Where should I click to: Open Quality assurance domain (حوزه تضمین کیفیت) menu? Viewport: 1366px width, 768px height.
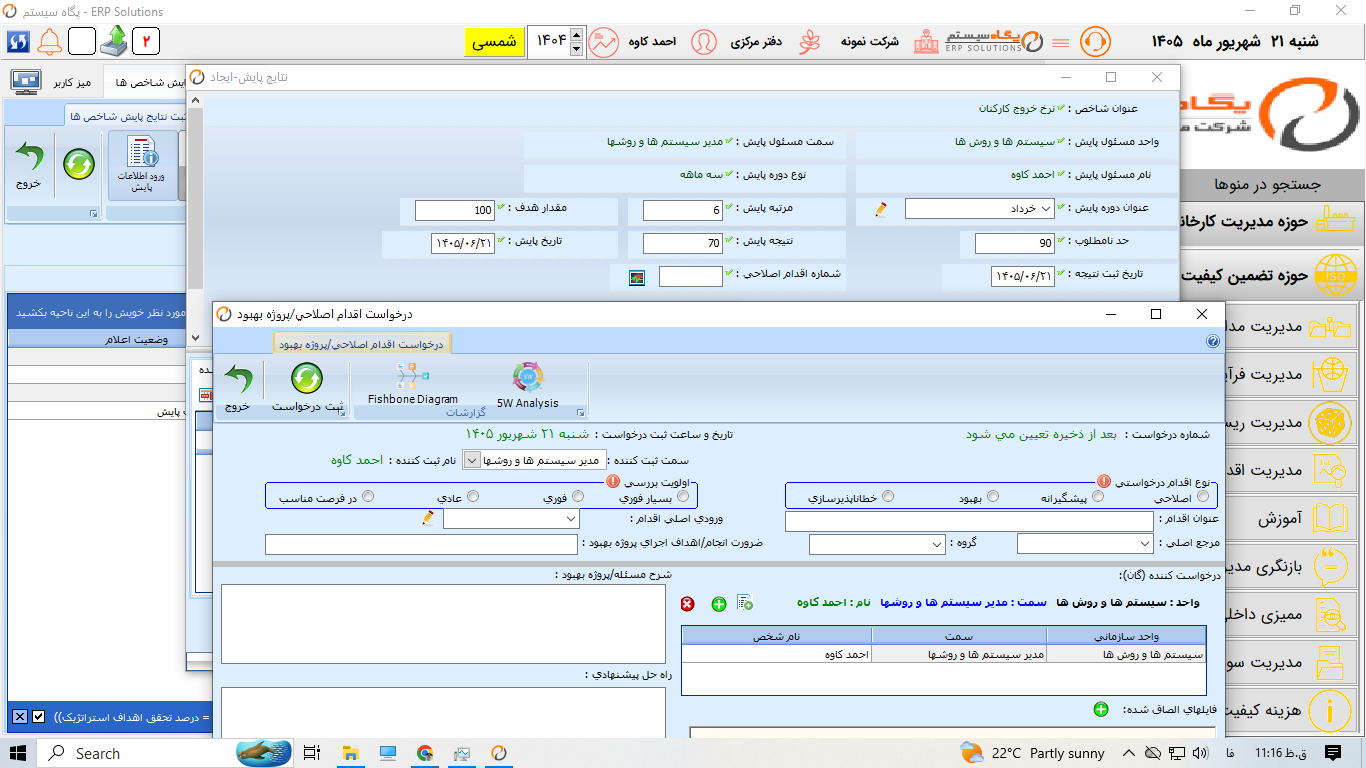pos(1272,275)
